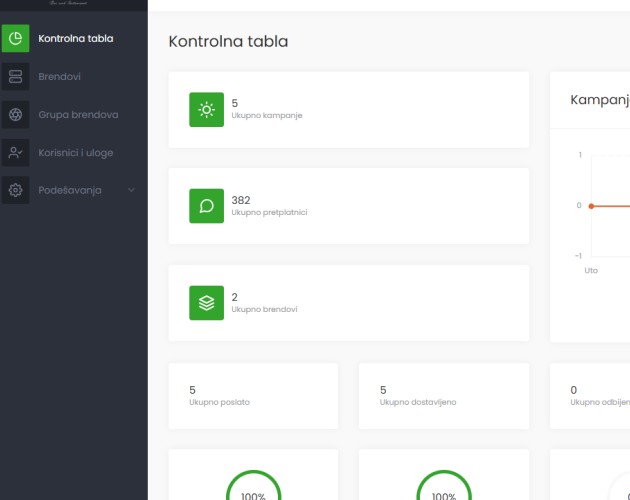Click the 'Ukupno pretplatnici' label

pos(269,212)
